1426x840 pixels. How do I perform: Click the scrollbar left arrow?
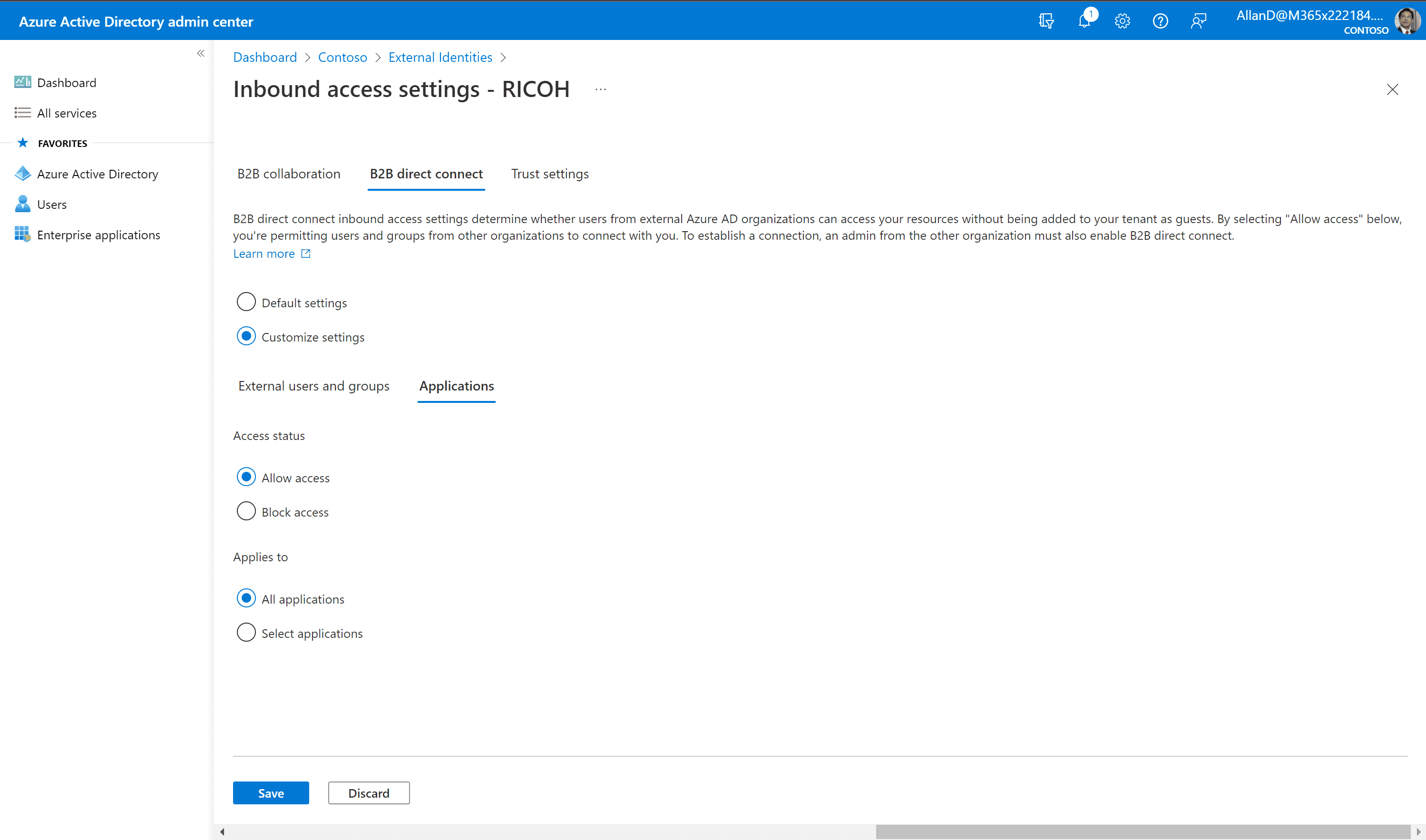223,831
